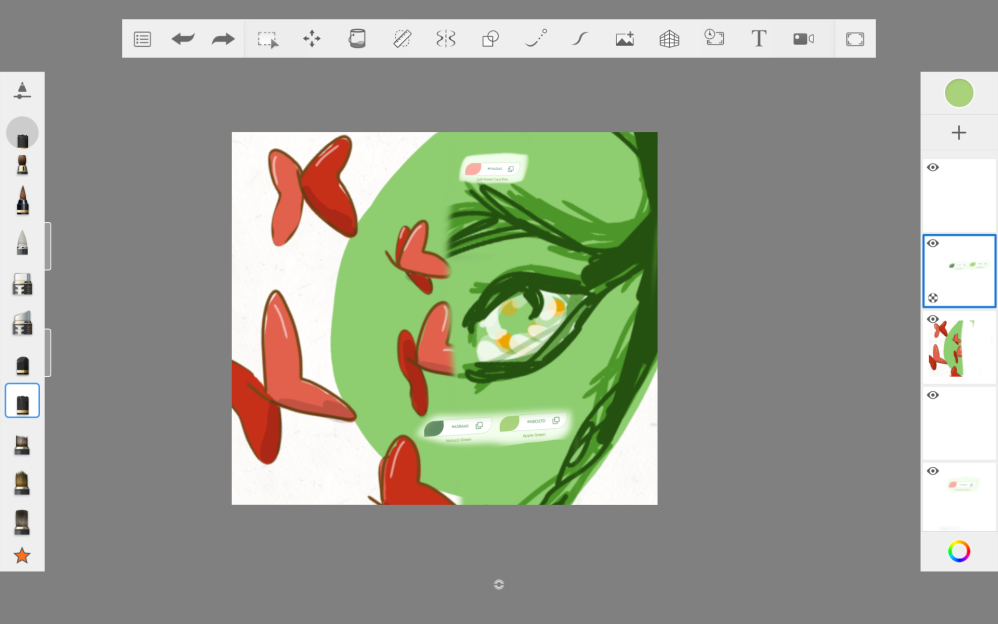Select the pointed brown inking pen
The height and width of the screenshot is (624, 998).
tap(22, 201)
